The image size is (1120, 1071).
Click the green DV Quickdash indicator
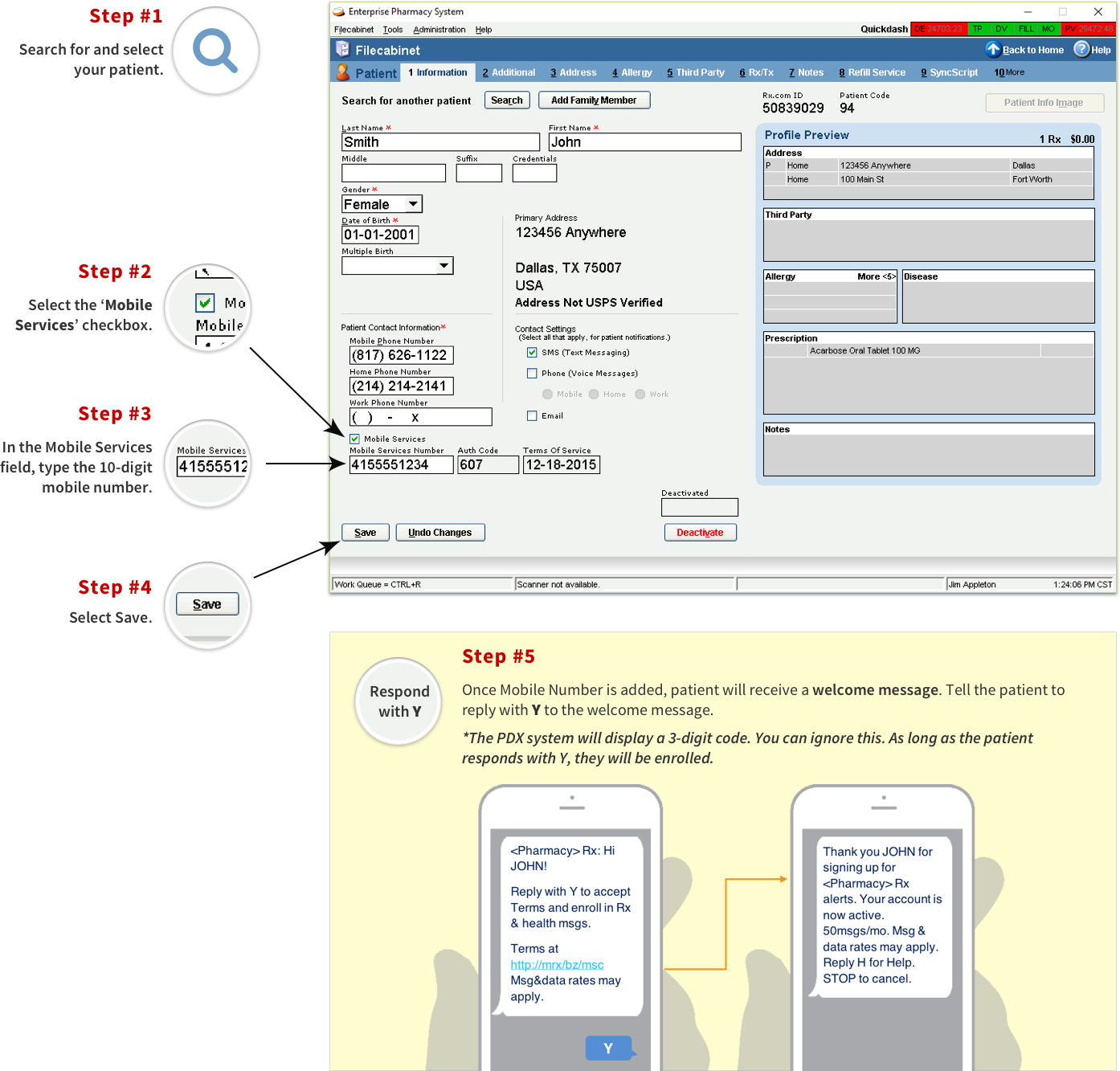coord(1001,29)
